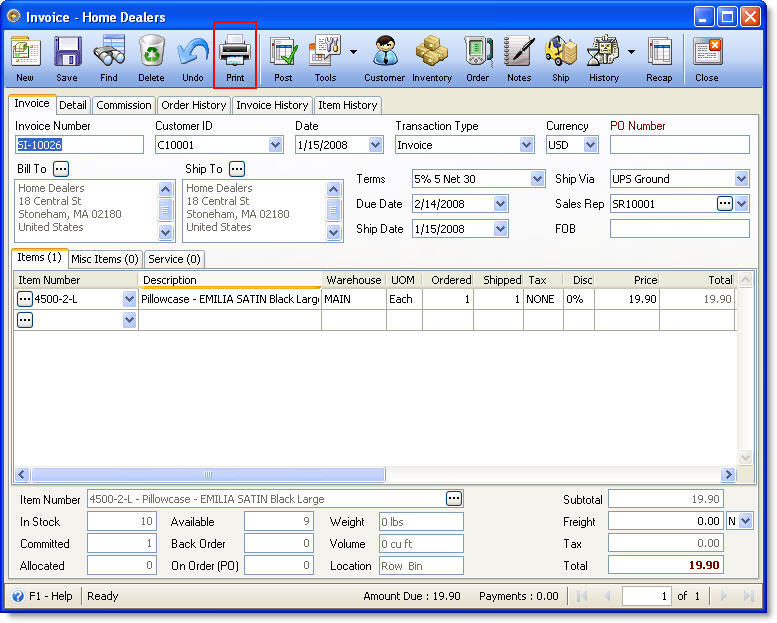777x623 pixels.
Task: Undo changes using the Undo icon
Action: click(x=193, y=57)
